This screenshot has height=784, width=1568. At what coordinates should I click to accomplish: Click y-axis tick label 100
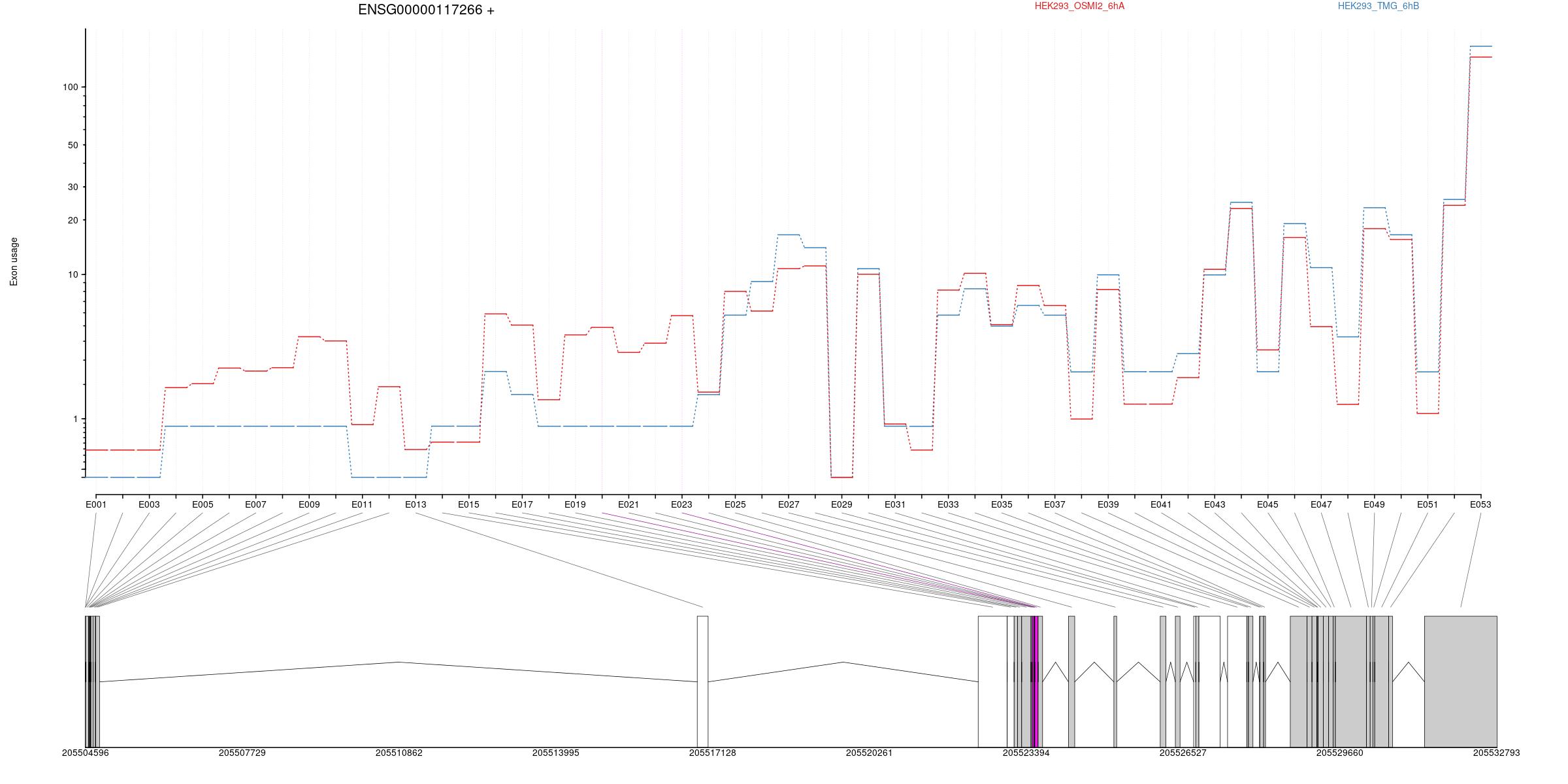(70, 87)
